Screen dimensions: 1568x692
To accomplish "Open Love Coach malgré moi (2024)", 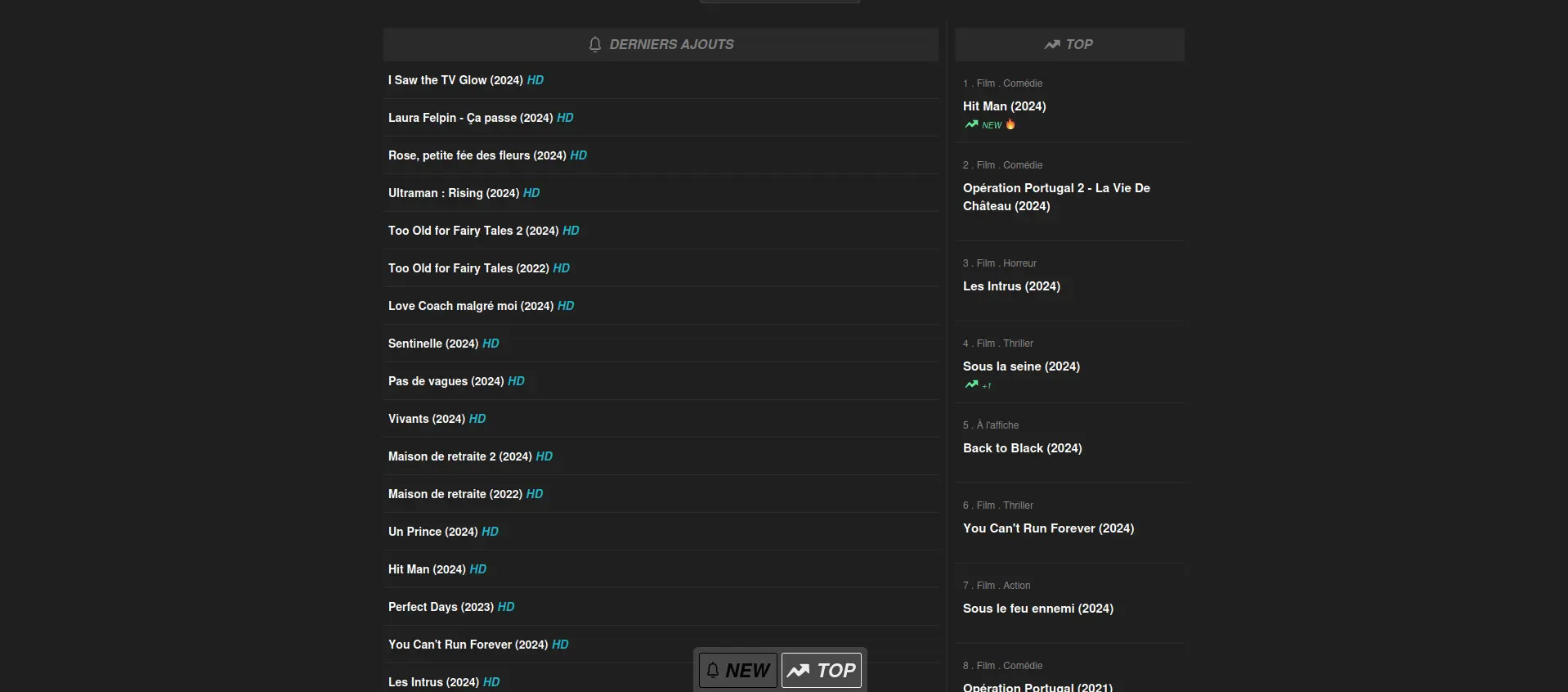I will (x=471, y=306).
